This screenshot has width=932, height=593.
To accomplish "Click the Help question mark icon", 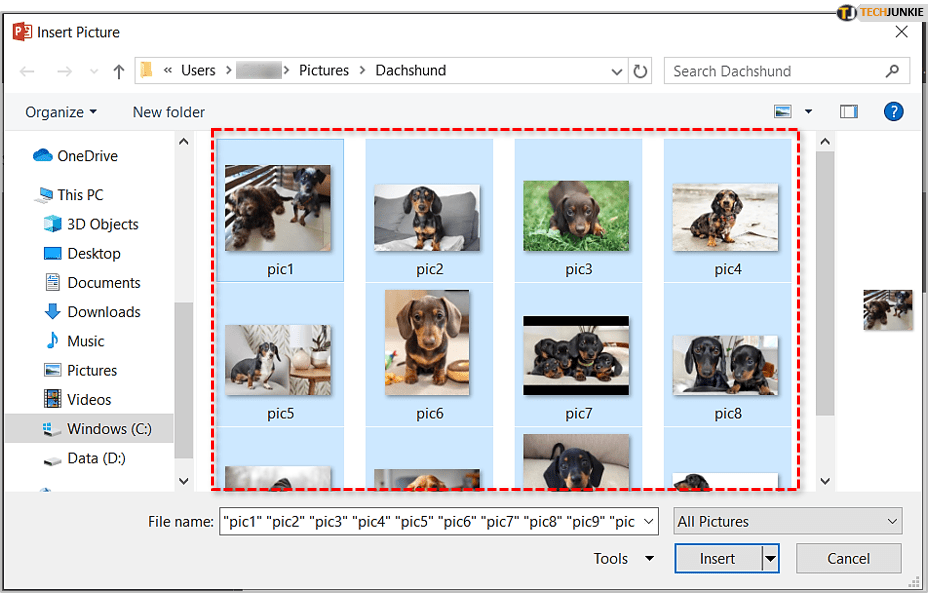I will pos(893,112).
